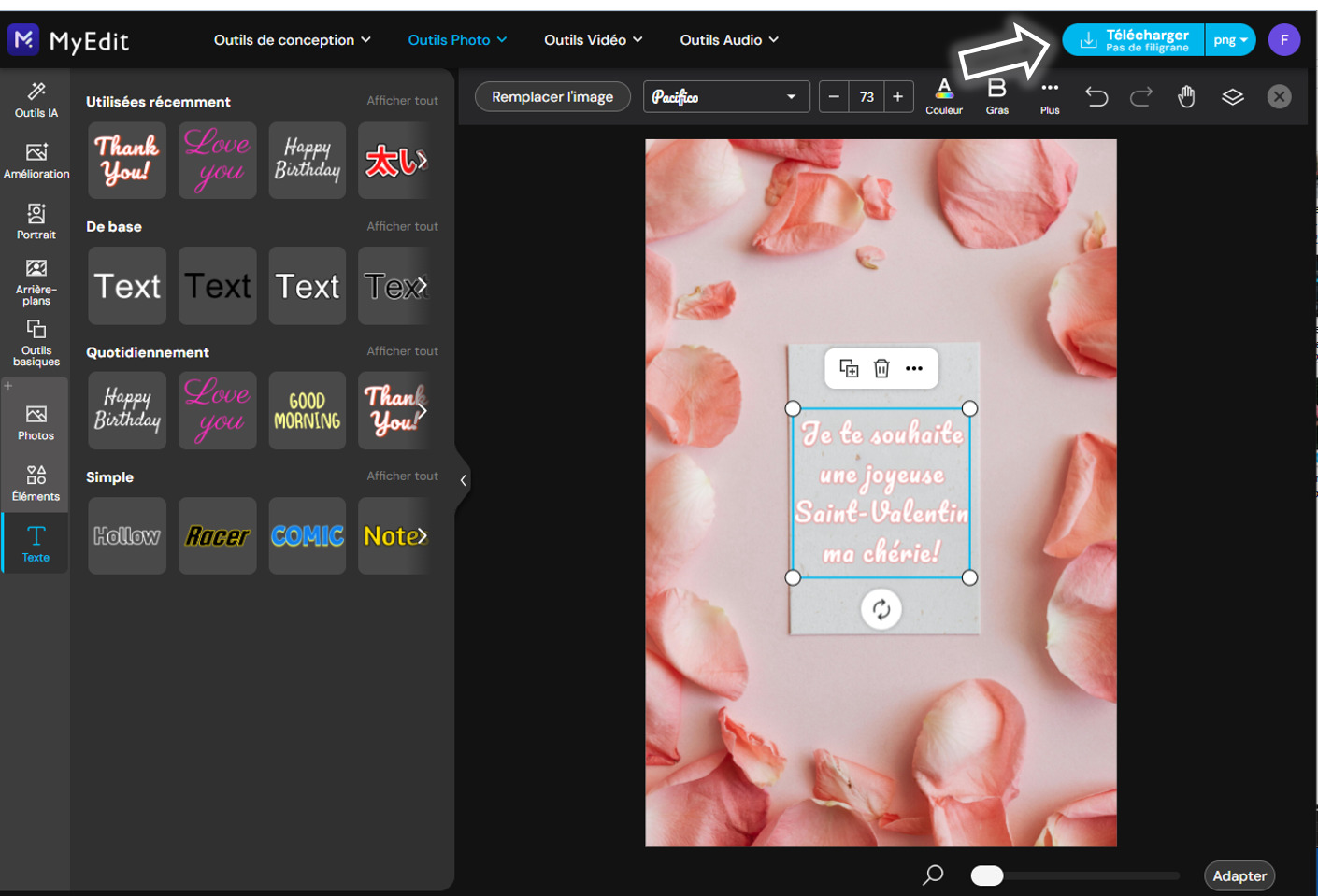Open the Outils IA panel
The image size is (1318, 896).
point(36,100)
